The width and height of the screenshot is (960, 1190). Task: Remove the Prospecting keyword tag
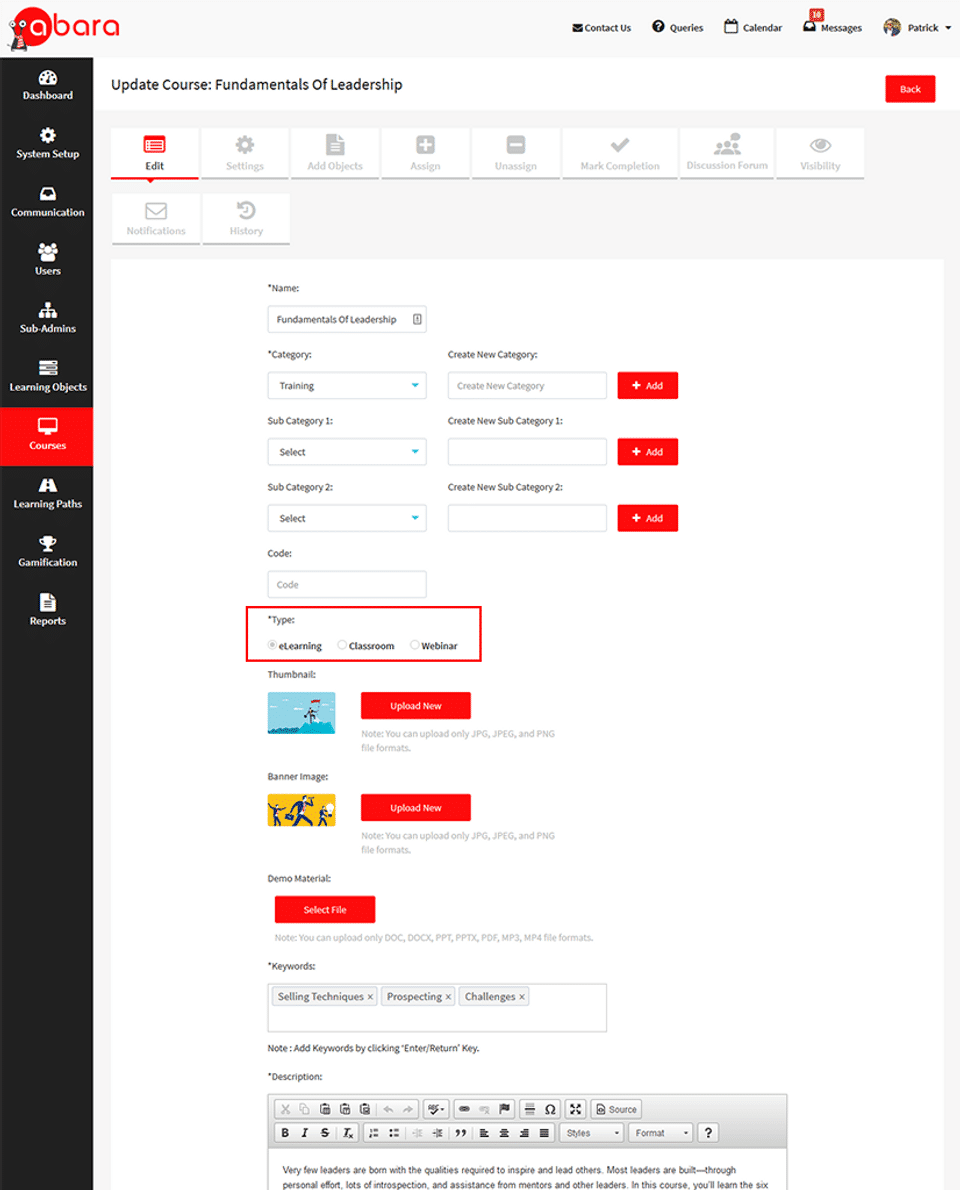coord(448,996)
